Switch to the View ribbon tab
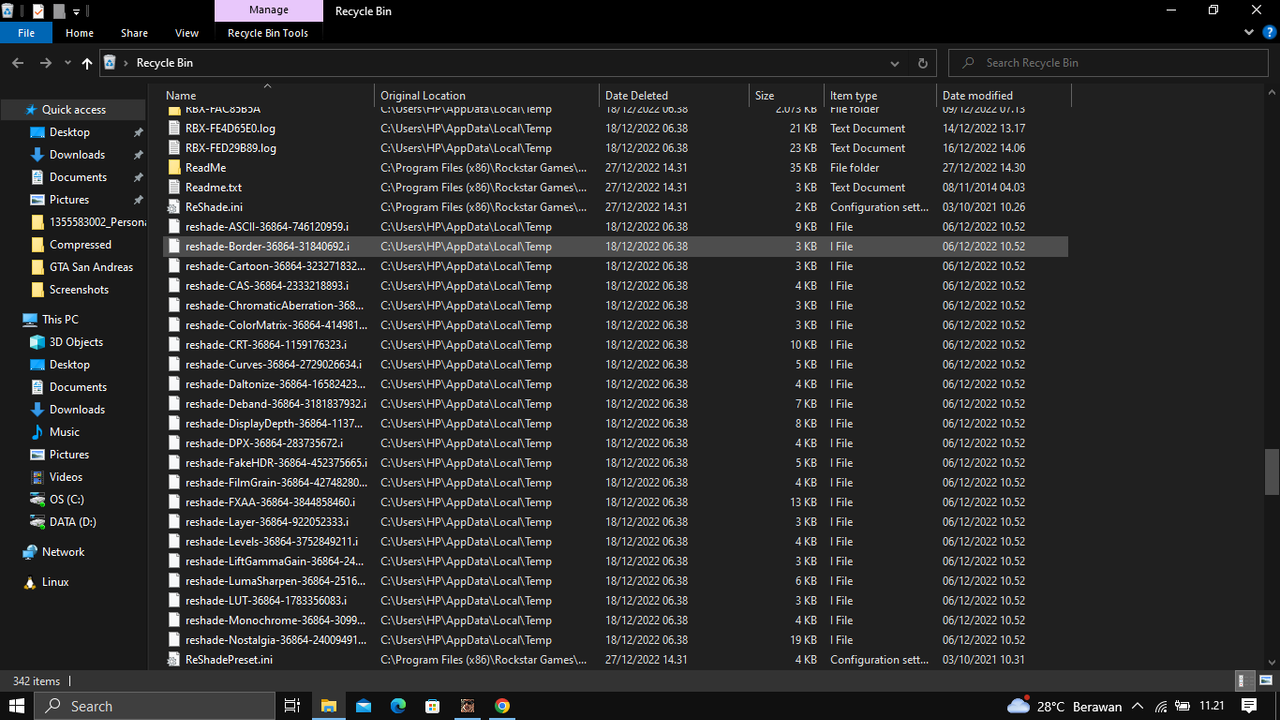 coord(187,33)
